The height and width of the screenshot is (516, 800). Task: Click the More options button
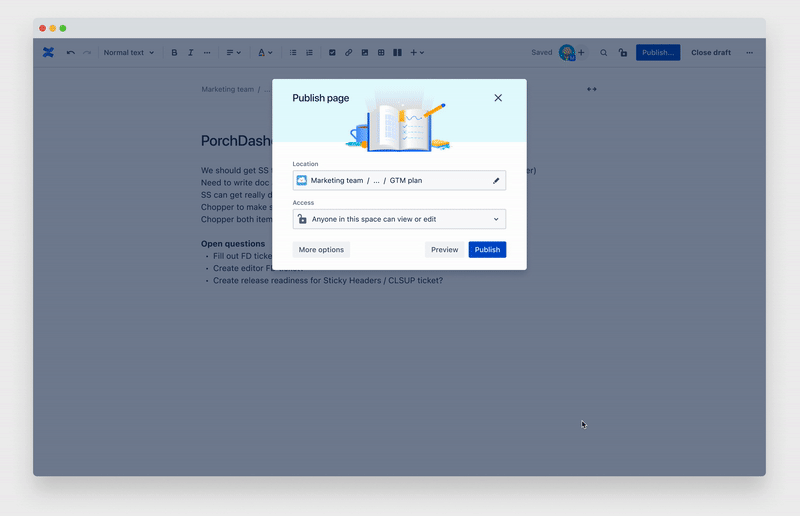tap(321, 250)
